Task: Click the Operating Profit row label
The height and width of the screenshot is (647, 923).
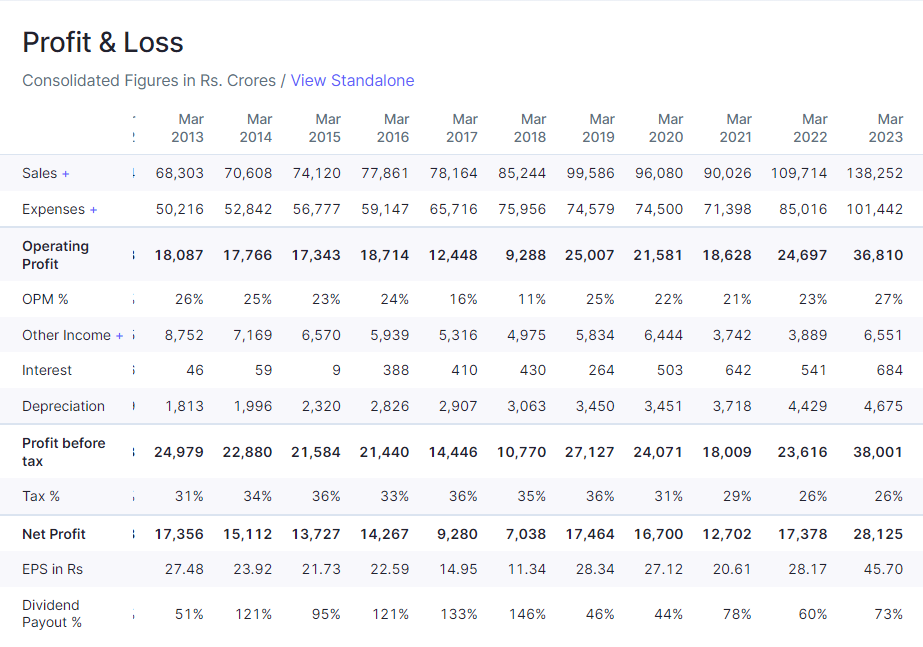Action: click(x=55, y=255)
